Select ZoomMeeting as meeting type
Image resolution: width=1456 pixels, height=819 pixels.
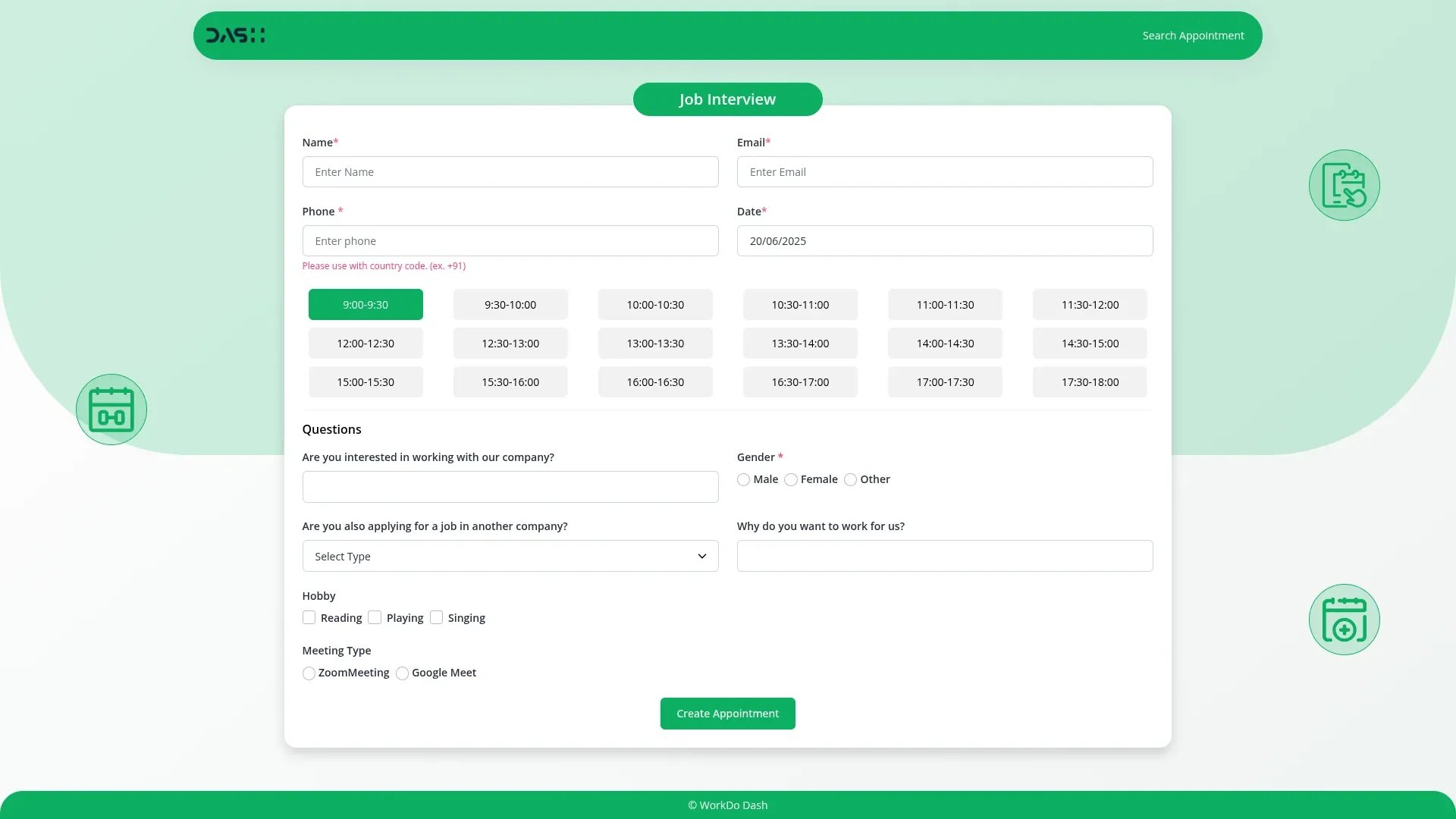point(309,673)
